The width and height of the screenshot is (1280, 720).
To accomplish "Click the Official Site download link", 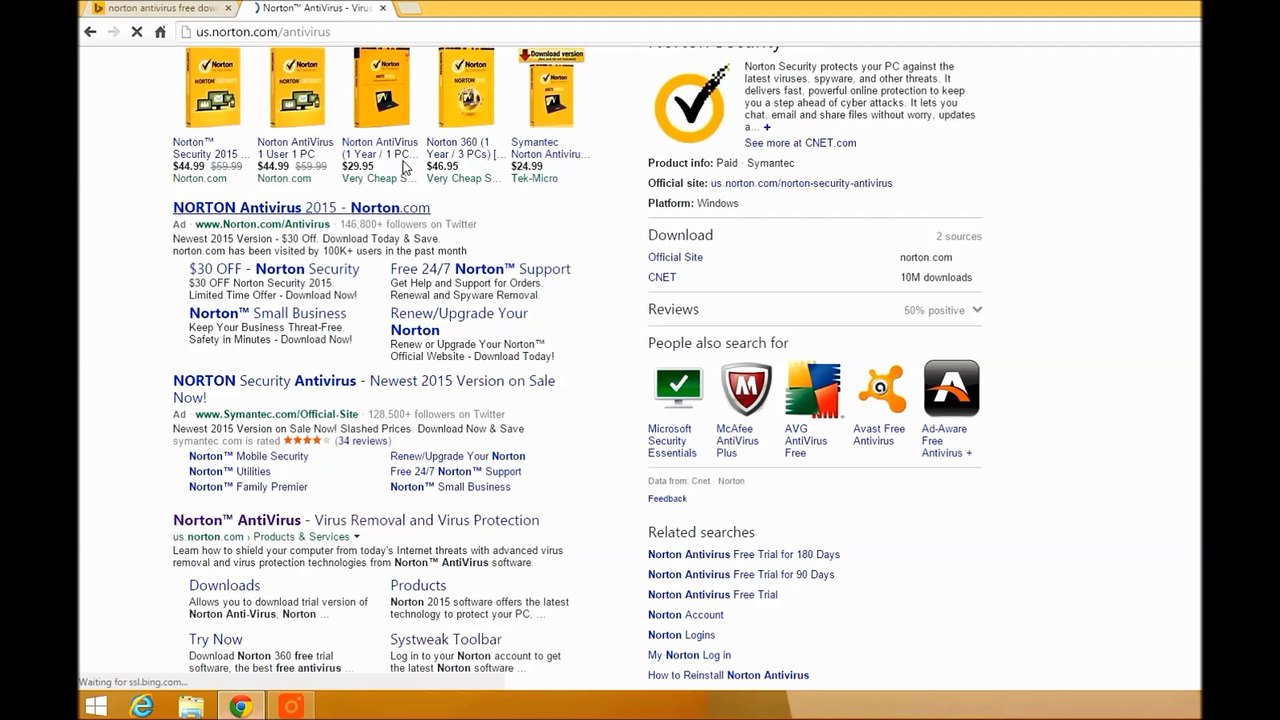I will [675, 257].
